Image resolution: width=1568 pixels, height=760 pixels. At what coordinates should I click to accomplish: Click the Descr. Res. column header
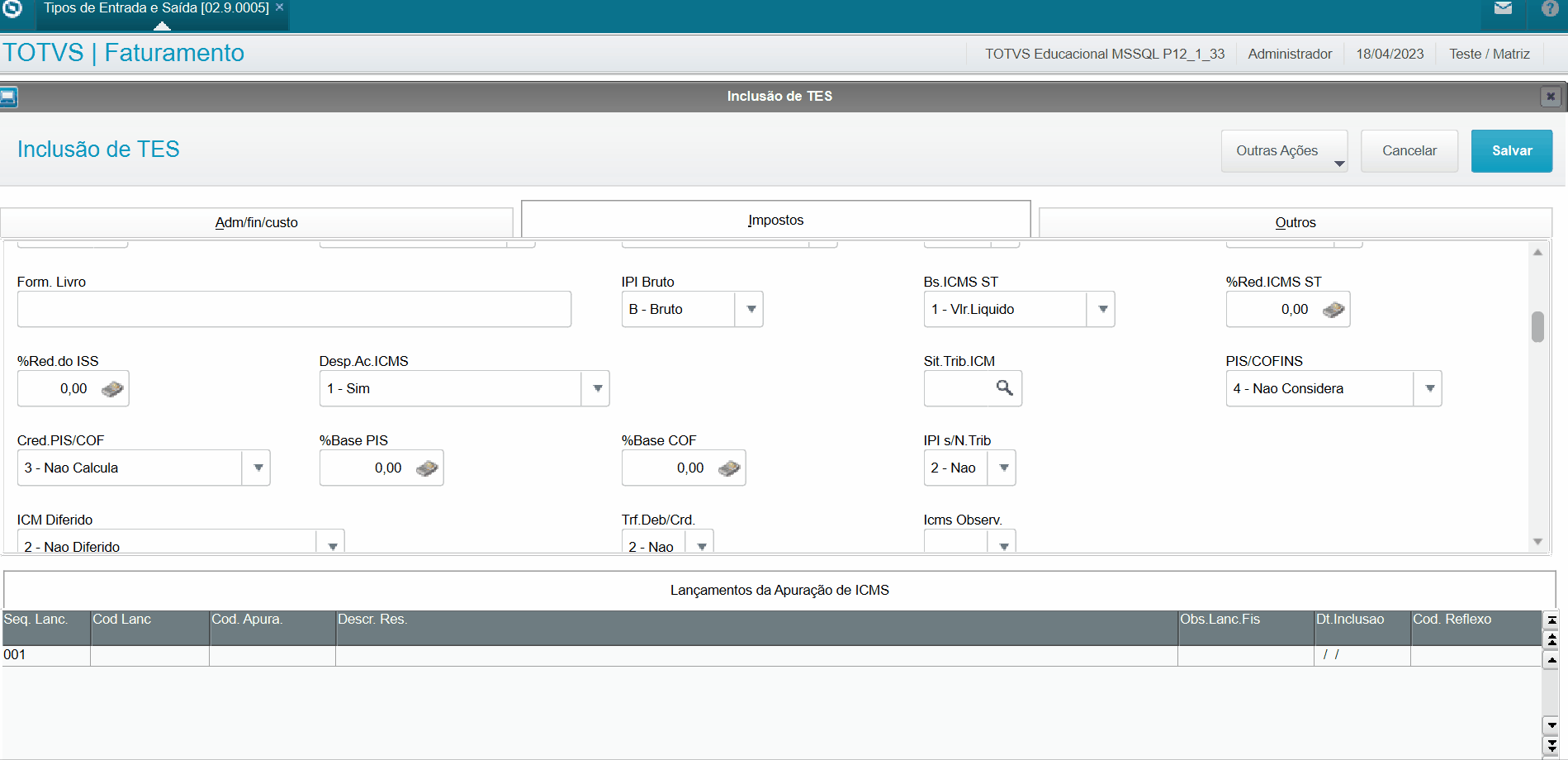coord(756,628)
